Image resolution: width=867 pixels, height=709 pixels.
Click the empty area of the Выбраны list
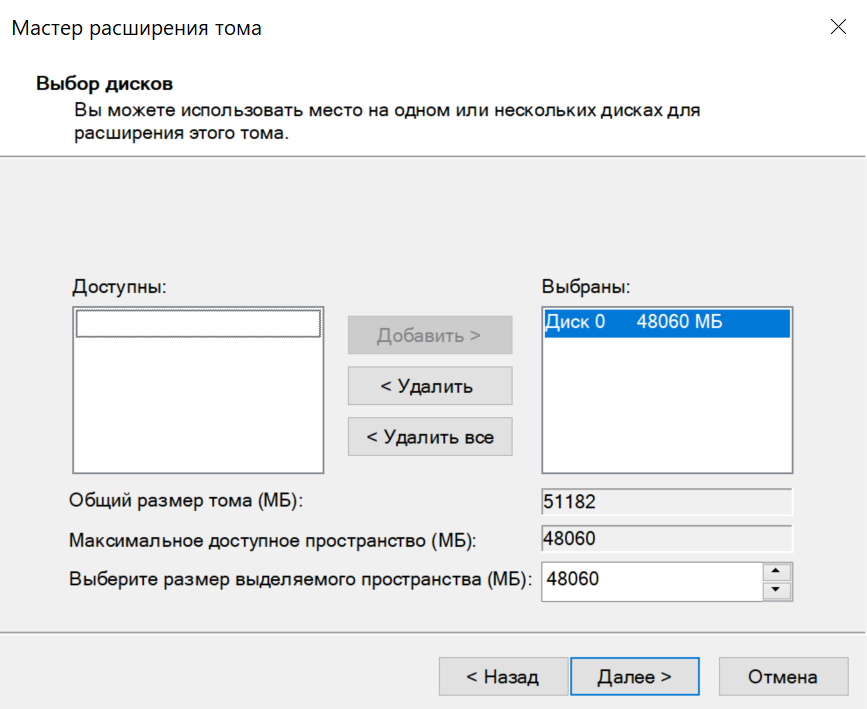click(666, 410)
